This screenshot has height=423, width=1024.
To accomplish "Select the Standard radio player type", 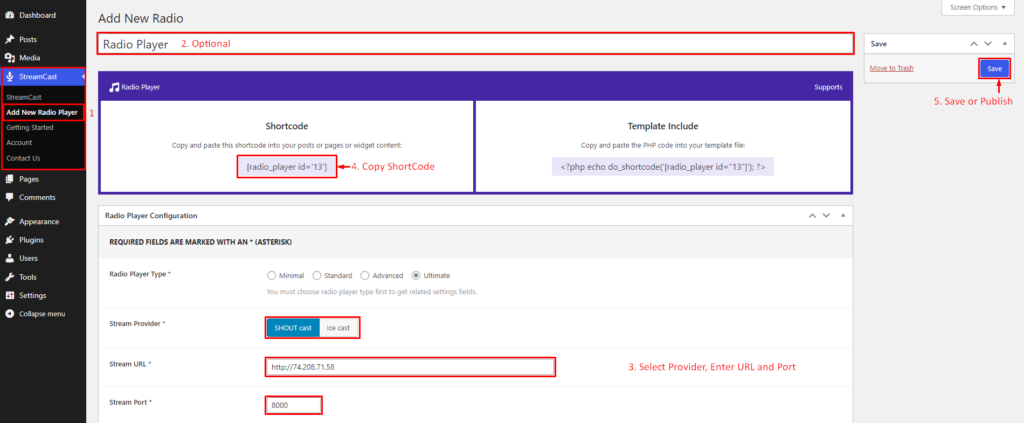I will point(317,275).
